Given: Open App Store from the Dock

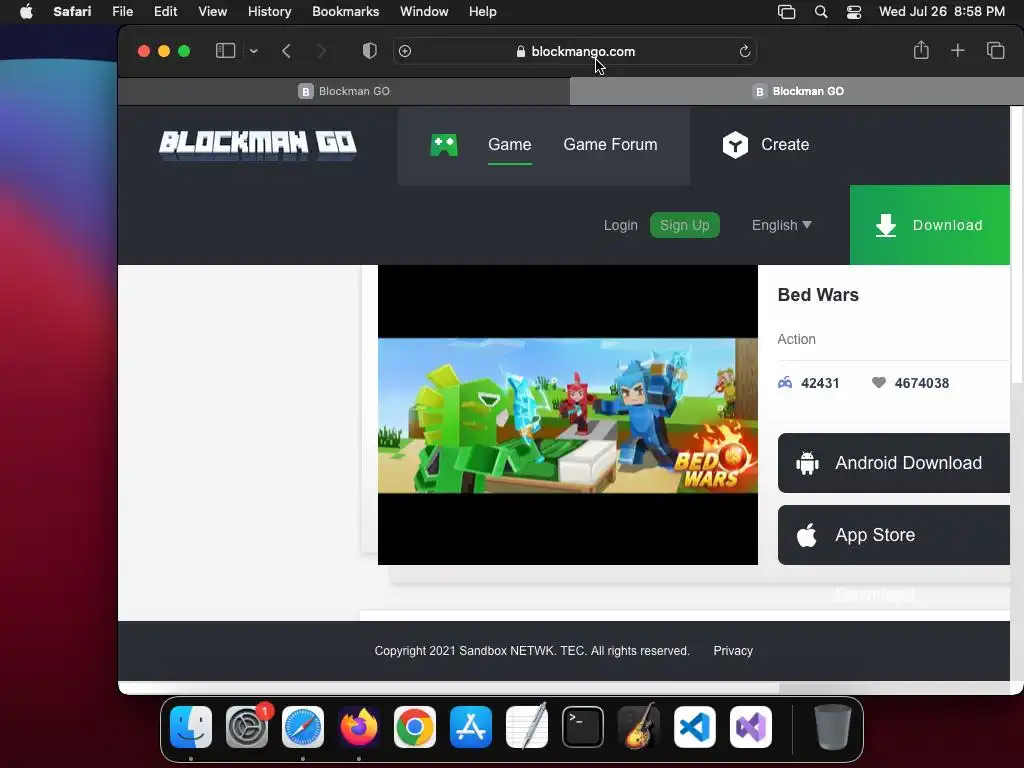Looking at the screenshot, I should (x=471, y=727).
